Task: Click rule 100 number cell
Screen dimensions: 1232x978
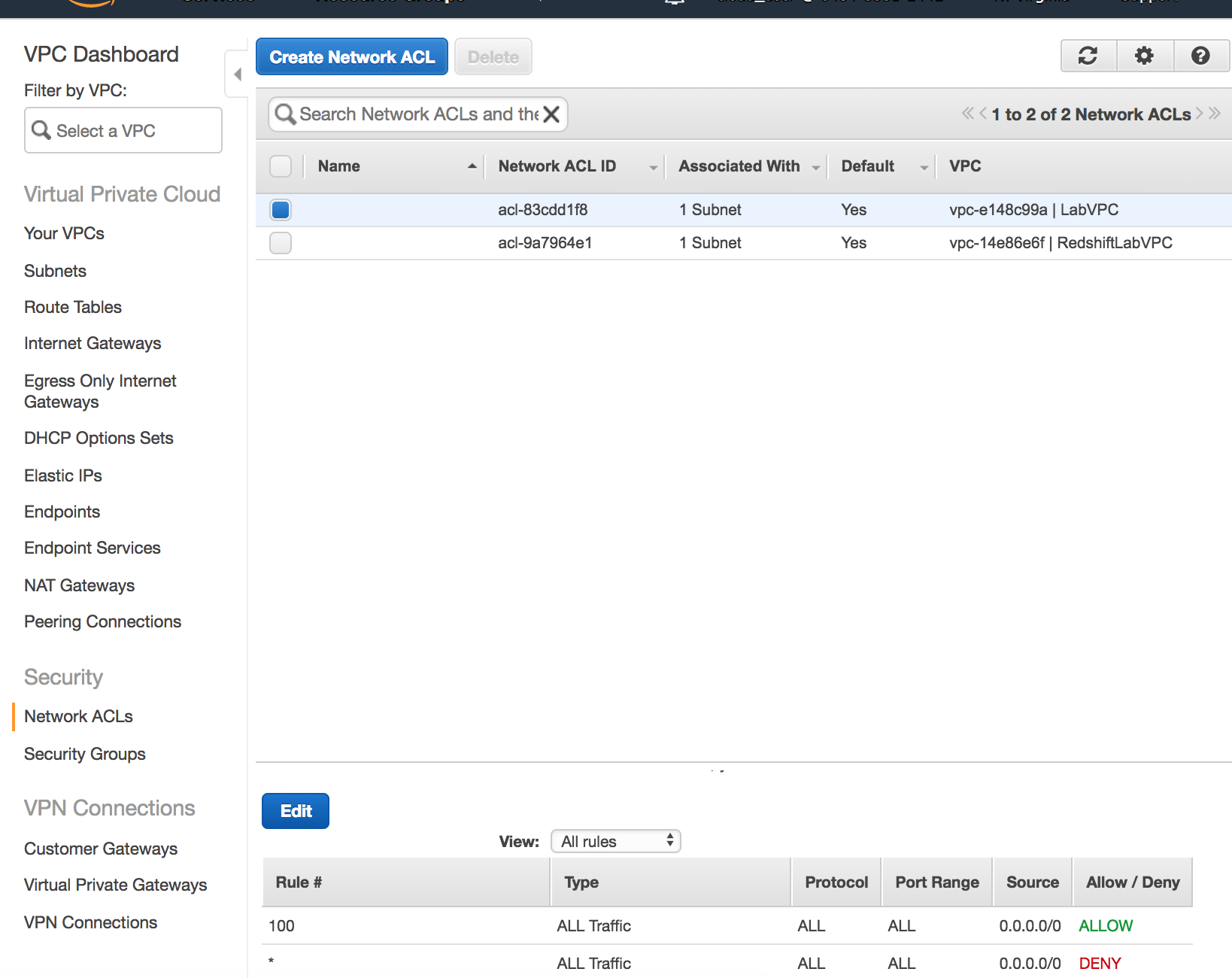Action: [x=281, y=926]
